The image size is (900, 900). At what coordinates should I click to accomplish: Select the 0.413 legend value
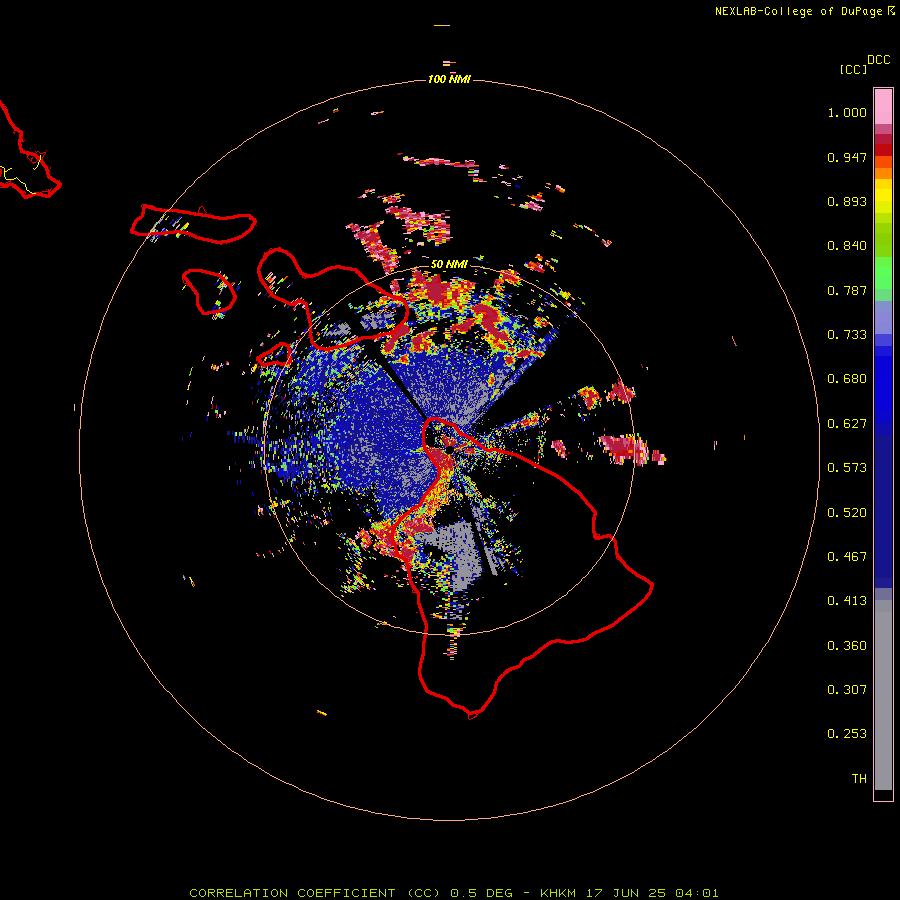pos(847,601)
